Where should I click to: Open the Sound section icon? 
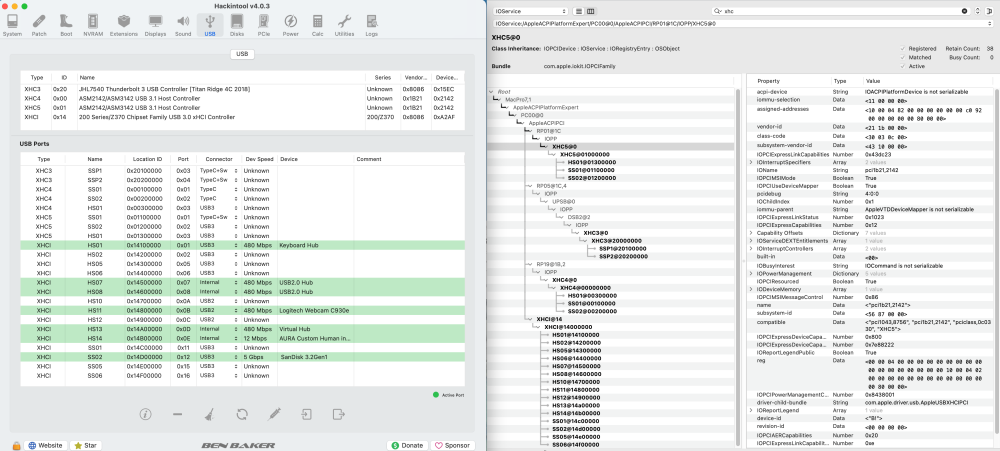pyautogui.click(x=183, y=26)
